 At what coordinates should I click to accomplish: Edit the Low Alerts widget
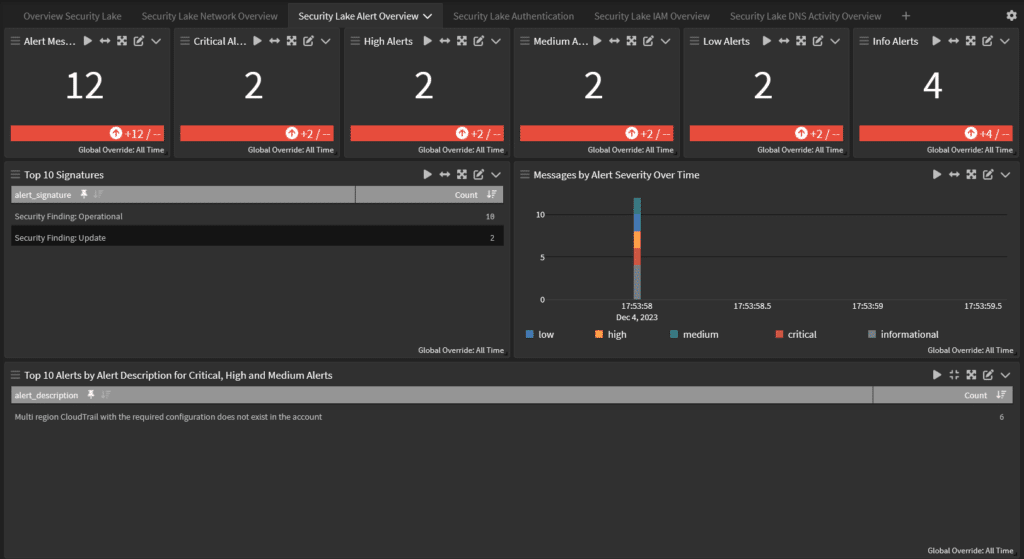(818, 41)
